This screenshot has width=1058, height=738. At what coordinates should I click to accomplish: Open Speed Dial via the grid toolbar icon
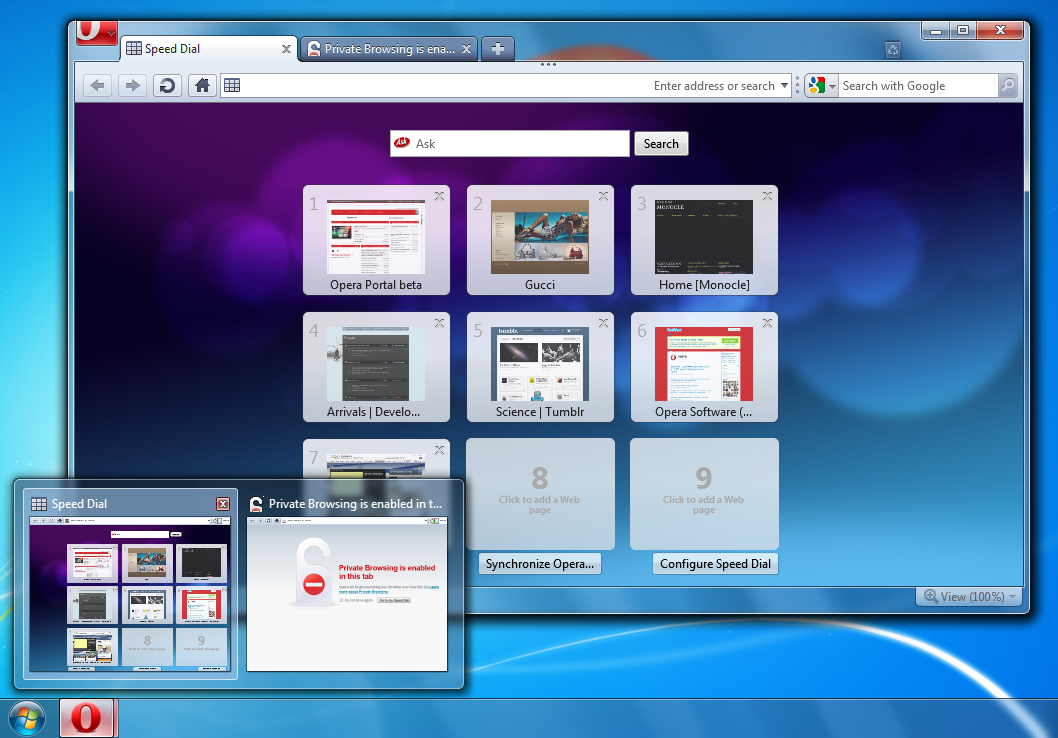coord(232,85)
